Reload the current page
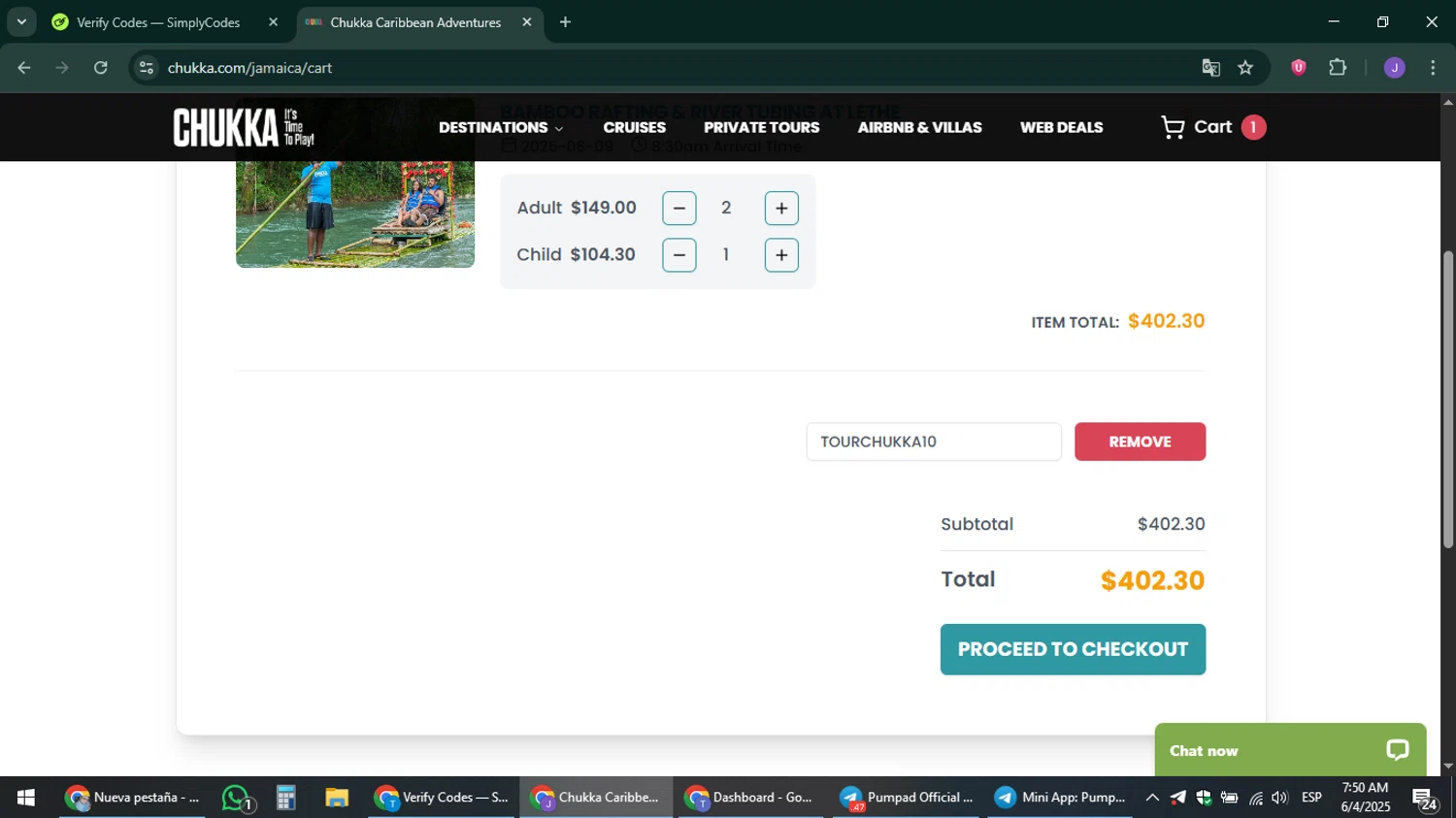The image size is (1456, 818). coord(100,68)
